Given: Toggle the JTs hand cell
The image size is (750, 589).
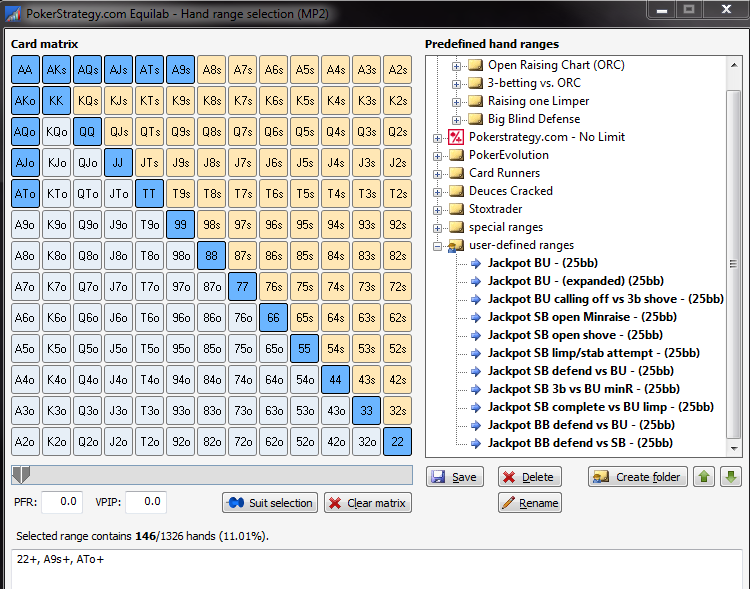Looking at the screenshot, I should tap(149, 163).
